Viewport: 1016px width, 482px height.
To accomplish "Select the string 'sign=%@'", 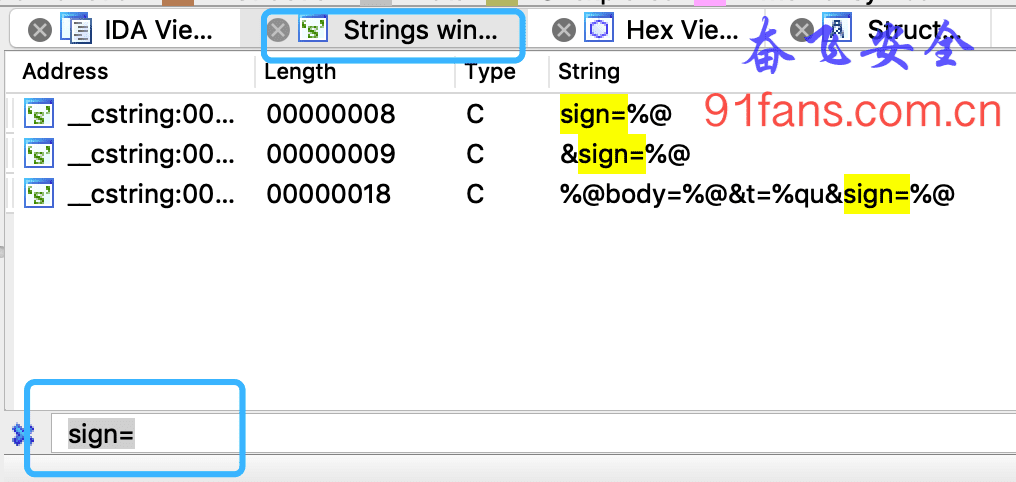I will (x=616, y=115).
